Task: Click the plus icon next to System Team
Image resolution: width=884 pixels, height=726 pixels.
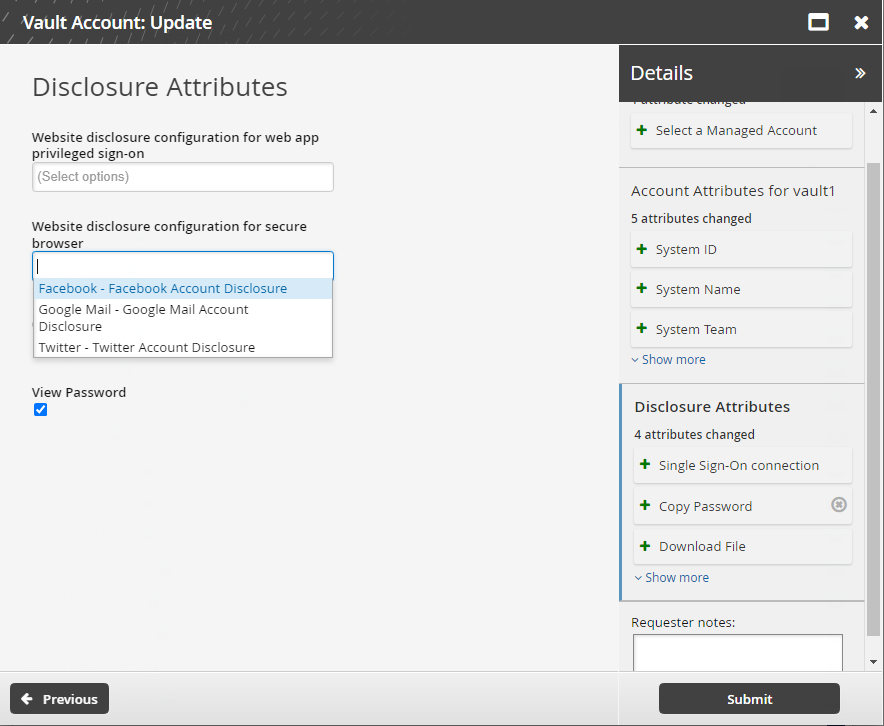Action: (642, 329)
